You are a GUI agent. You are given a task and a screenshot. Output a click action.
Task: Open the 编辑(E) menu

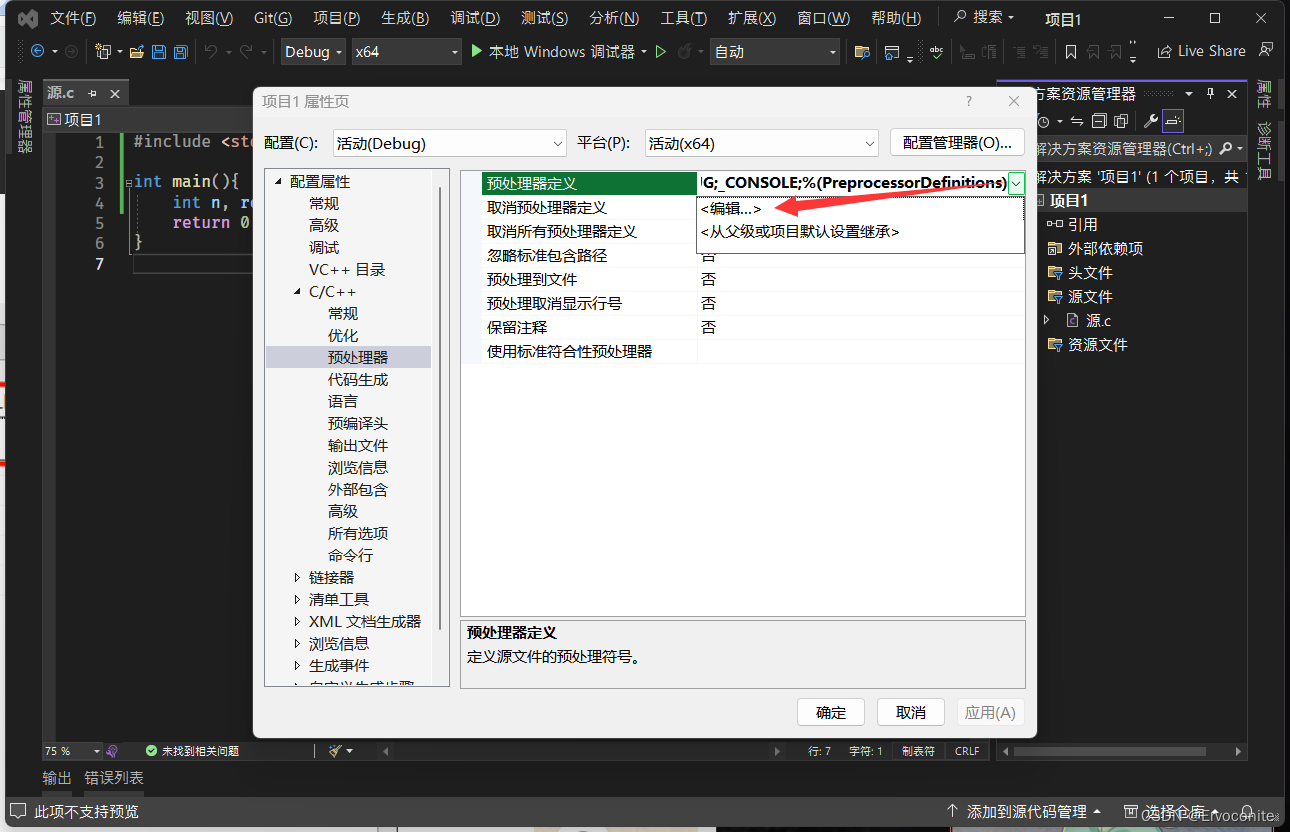click(x=140, y=18)
